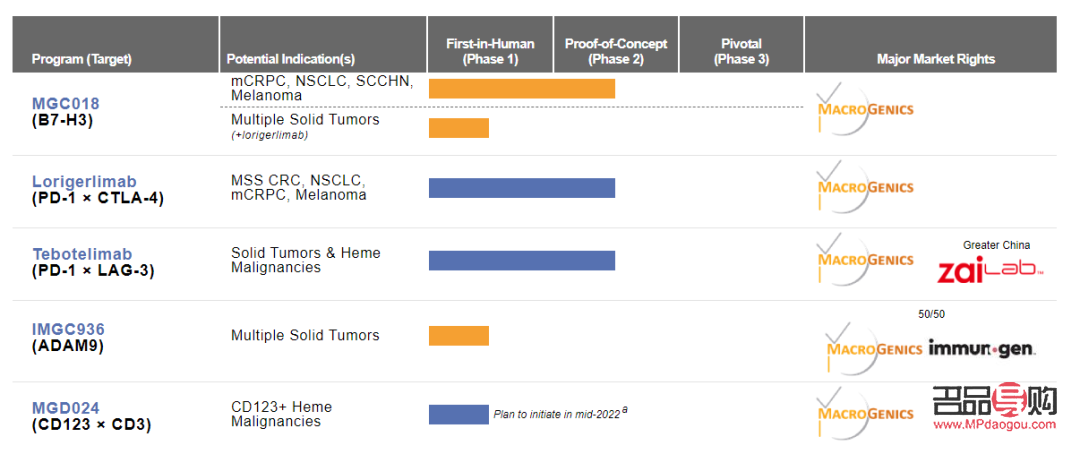Click the MacroGenics logo in IMGC936 row
1080x454 pixels.
pyautogui.click(x=875, y=349)
